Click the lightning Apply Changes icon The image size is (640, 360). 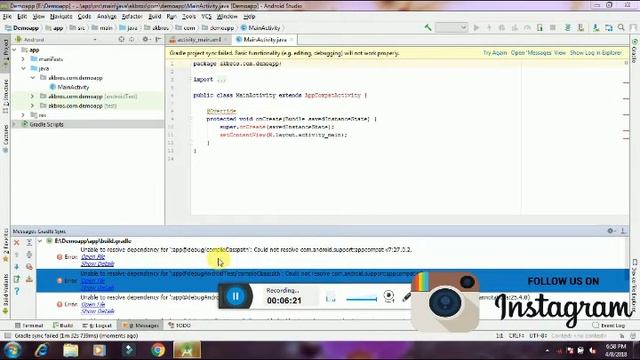(489, 28)
